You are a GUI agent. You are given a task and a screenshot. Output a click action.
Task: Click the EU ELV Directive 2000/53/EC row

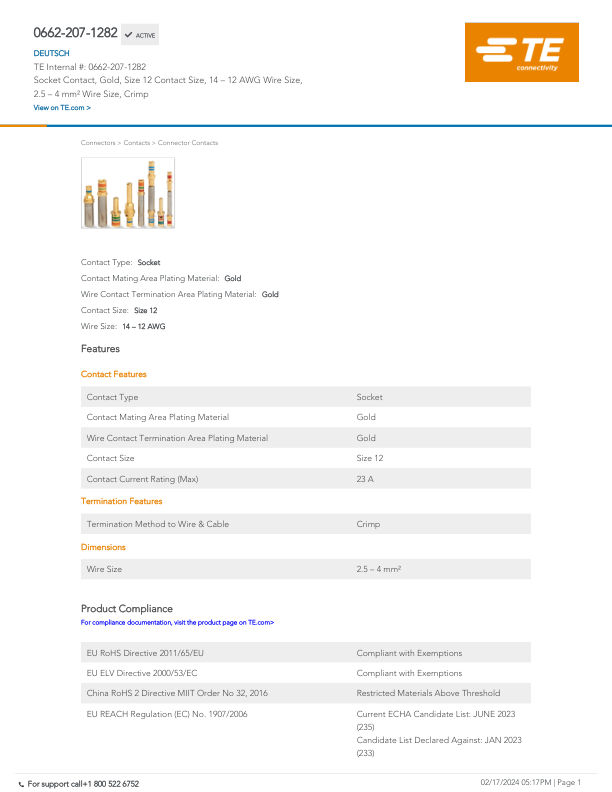[x=305, y=673]
